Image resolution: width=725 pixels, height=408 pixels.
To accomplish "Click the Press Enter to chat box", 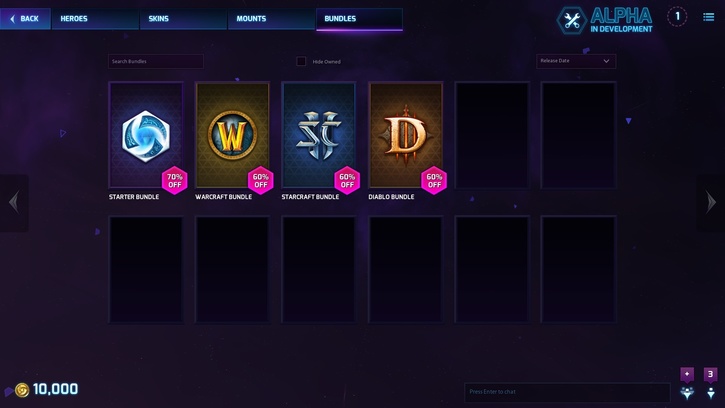I will [x=567, y=392].
